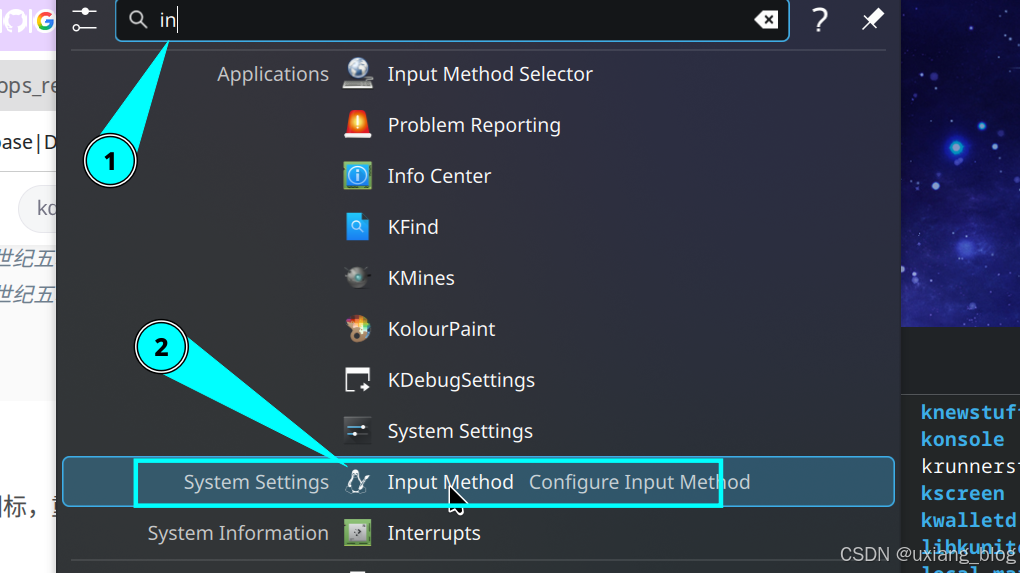Open Problem Reporting alarm icon
Image resolution: width=1020 pixels, height=573 pixels.
click(x=358, y=125)
